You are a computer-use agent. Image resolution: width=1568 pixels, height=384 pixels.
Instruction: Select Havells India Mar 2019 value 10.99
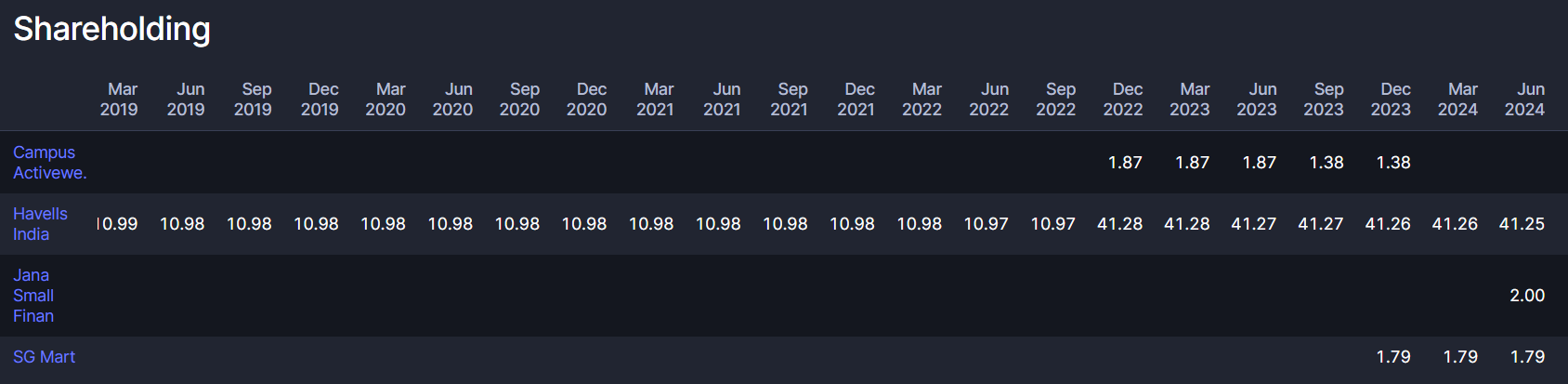coord(118,224)
